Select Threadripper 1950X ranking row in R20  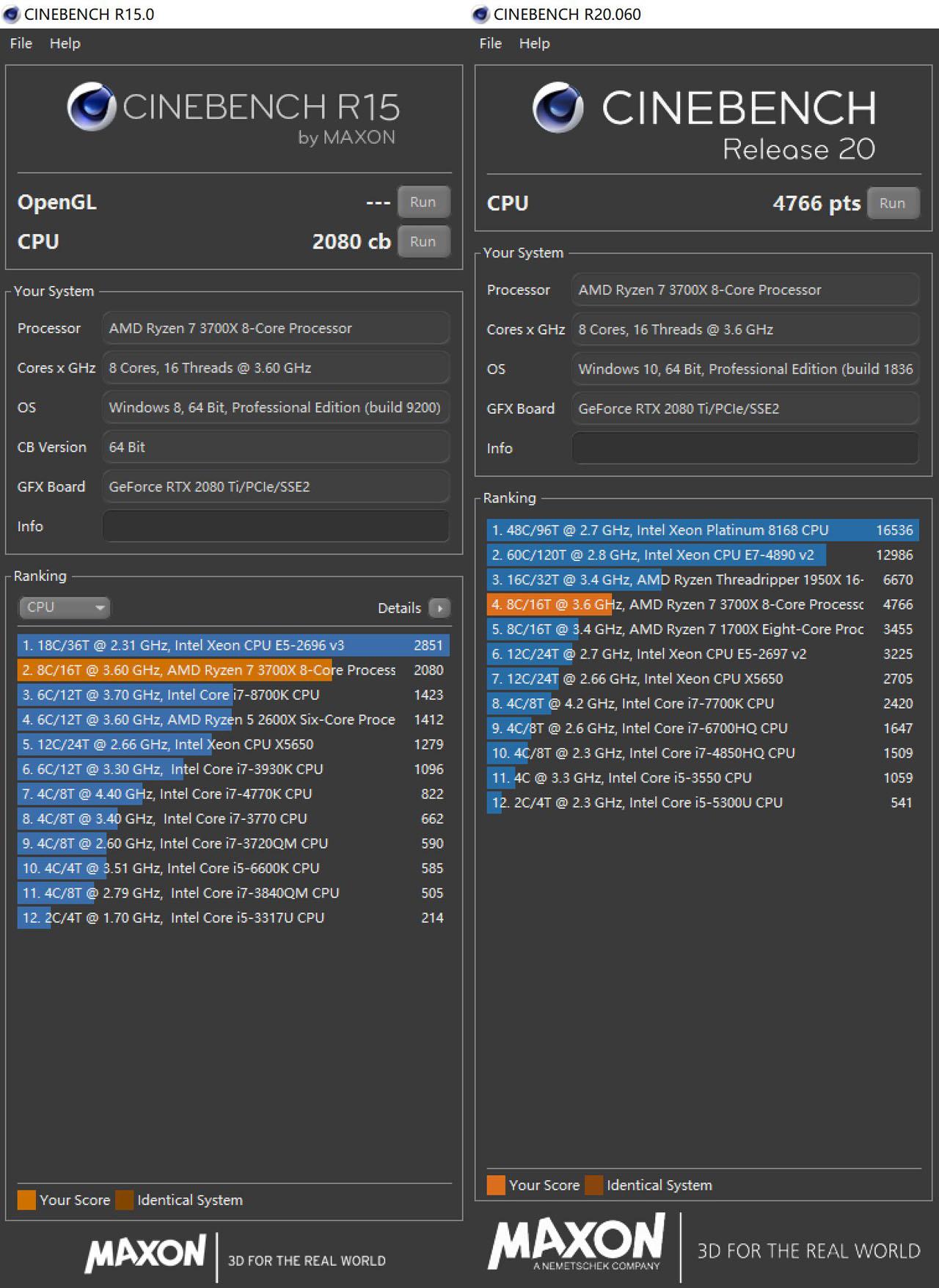coord(703,579)
